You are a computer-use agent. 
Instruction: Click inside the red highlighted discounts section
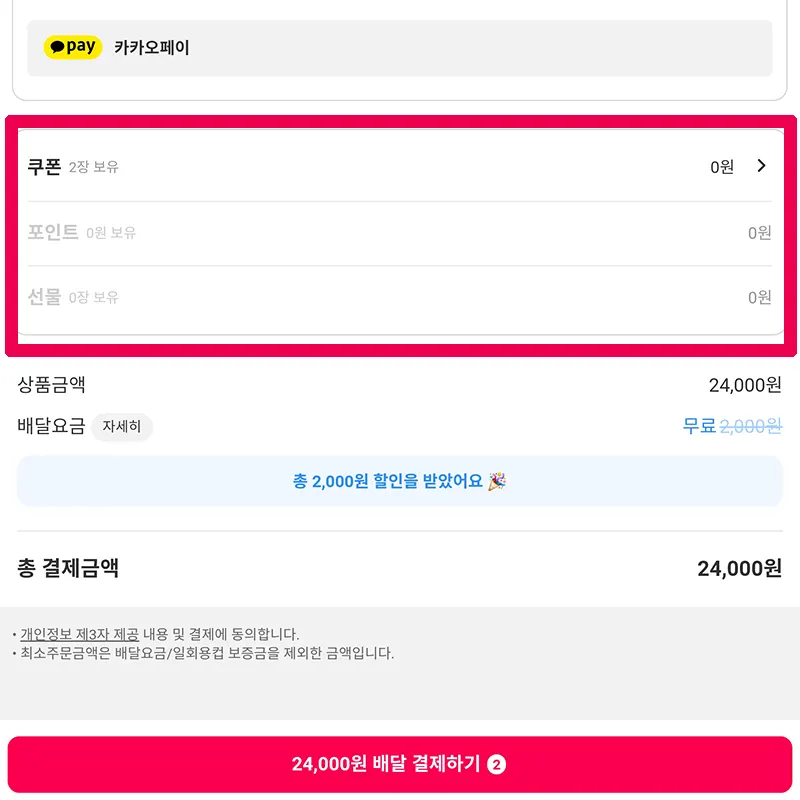[x=400, y=233]
